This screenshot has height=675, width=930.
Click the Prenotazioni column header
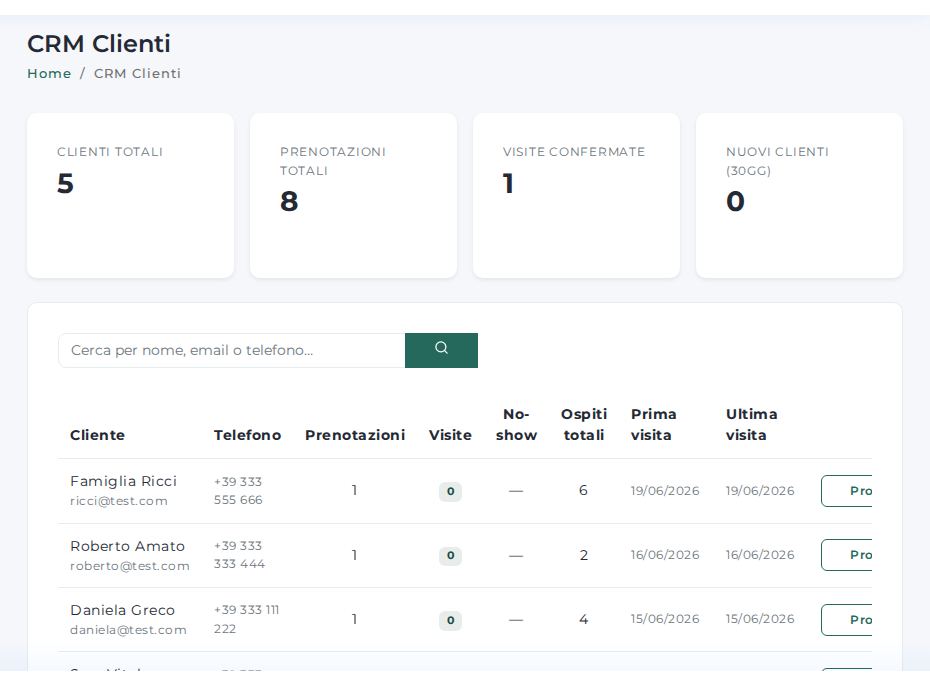[x=355, y=435]
